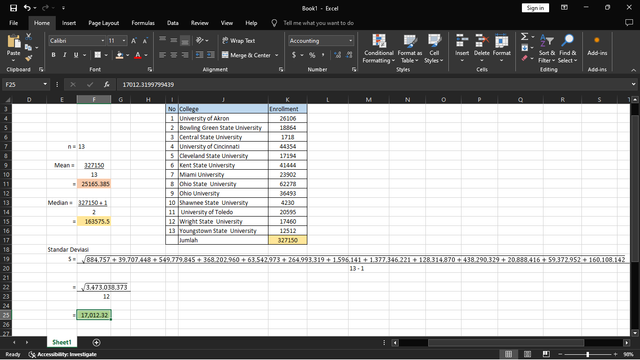Apply dollar accounting number format
The width and height of the screenshot is (640, 360).
[x=294, y=55]
